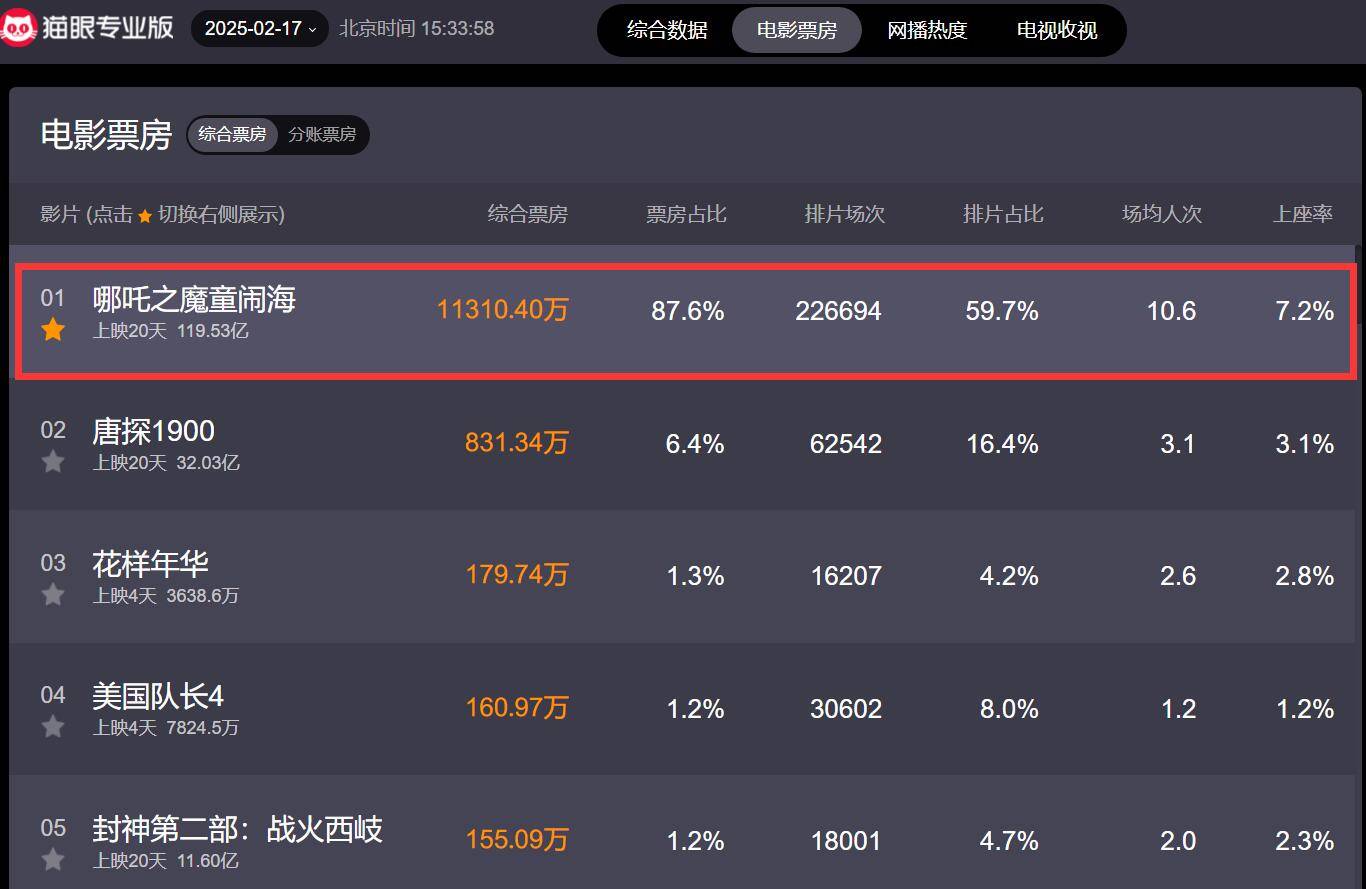Open the 网播热度 tab
1366x889 pixels.
pos(927,30)
